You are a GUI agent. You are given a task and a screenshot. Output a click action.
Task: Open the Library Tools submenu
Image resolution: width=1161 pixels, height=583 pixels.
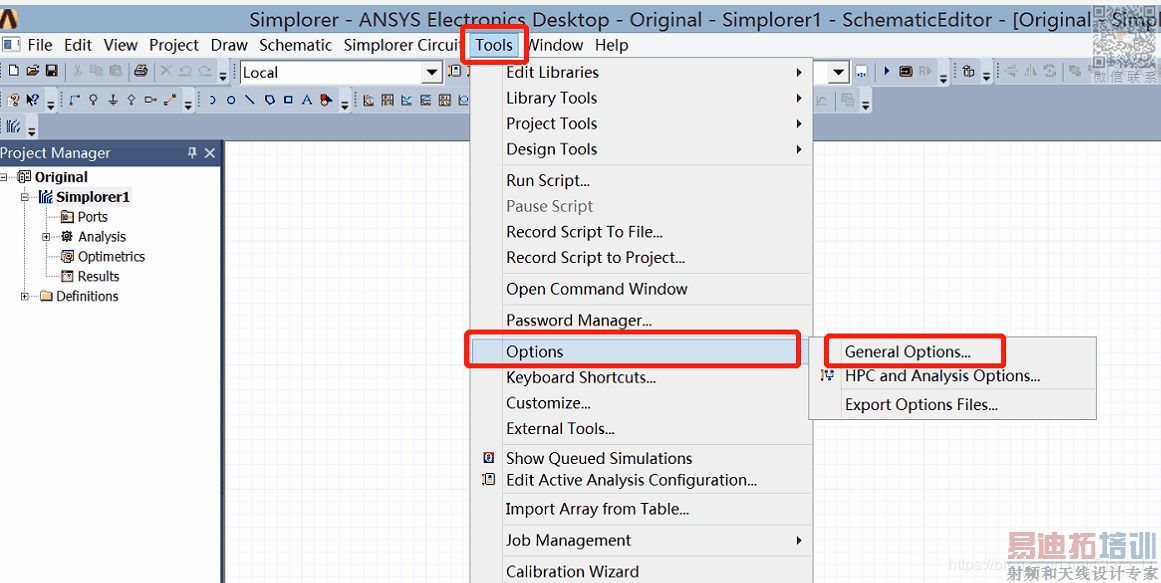(642, 98)
